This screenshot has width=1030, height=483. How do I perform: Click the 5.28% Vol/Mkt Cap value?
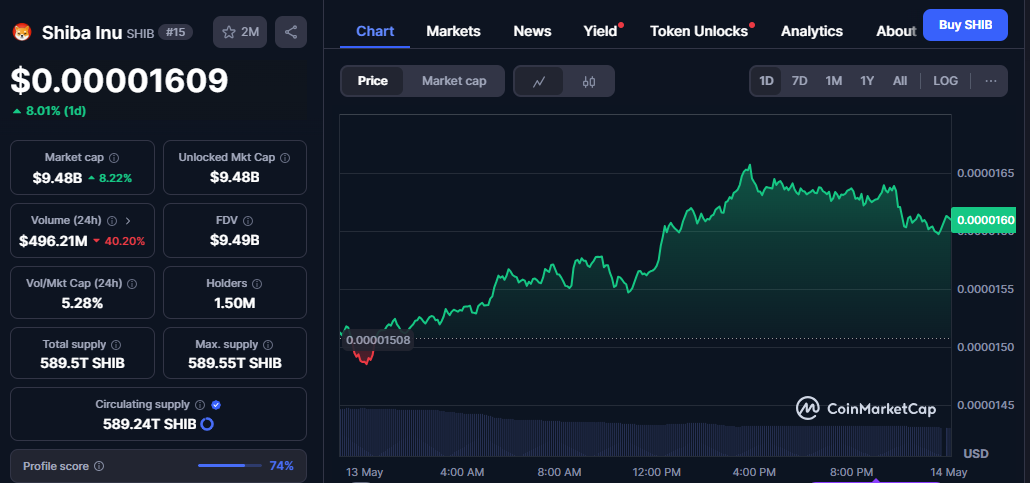(x=82, y=304)
